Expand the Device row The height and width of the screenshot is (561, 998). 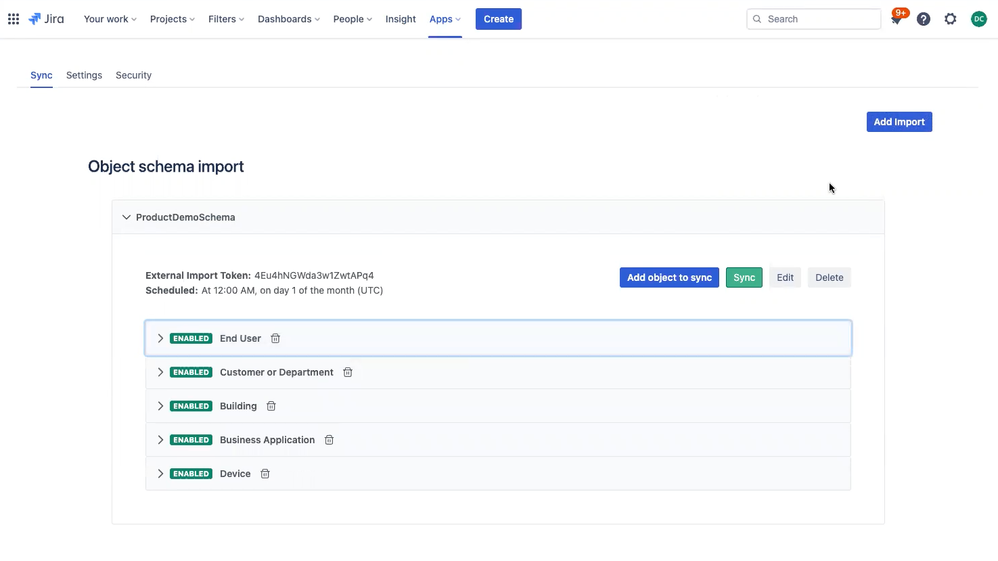[x=160, y=473]
